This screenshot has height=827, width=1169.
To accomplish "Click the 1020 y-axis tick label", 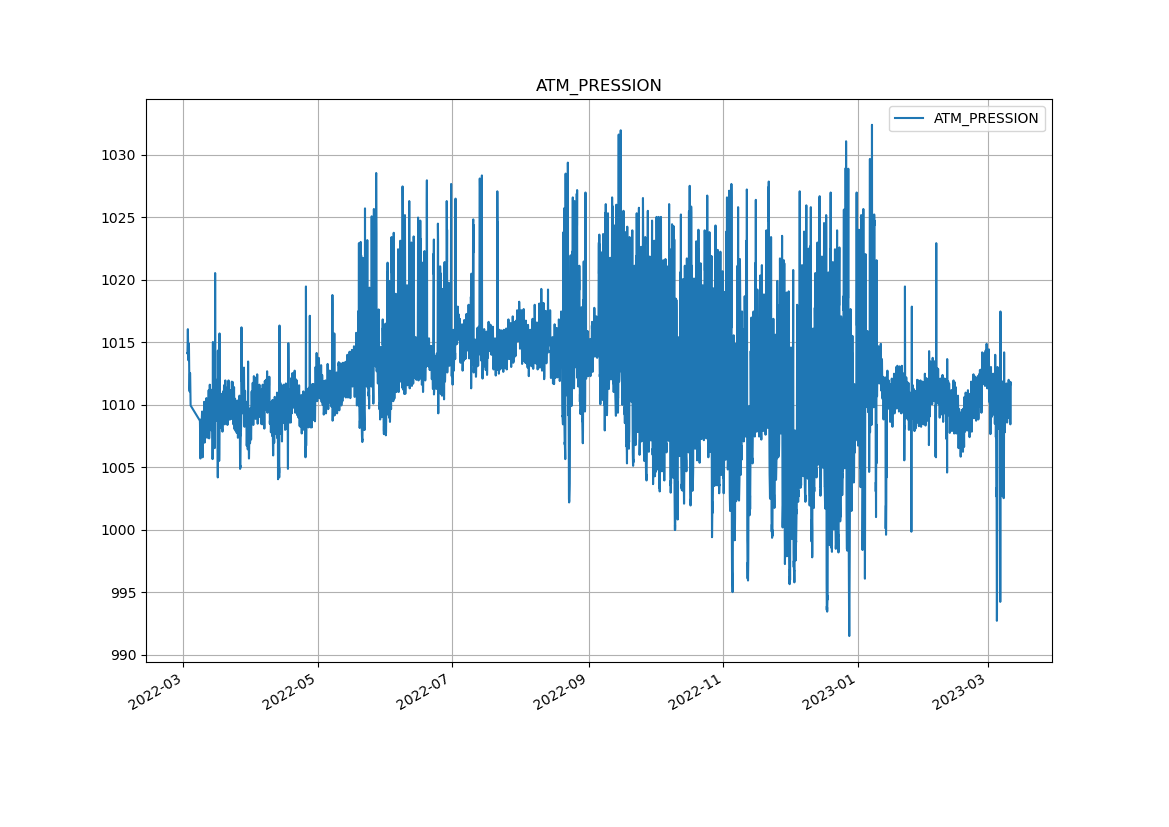I will (x=118, y=280).
